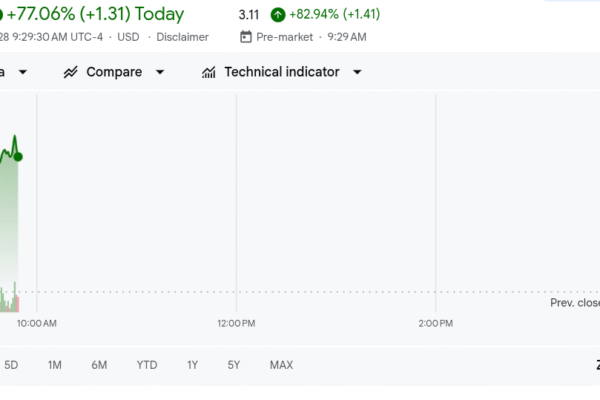Switch to the 5D range tab

tap(12, 365)
